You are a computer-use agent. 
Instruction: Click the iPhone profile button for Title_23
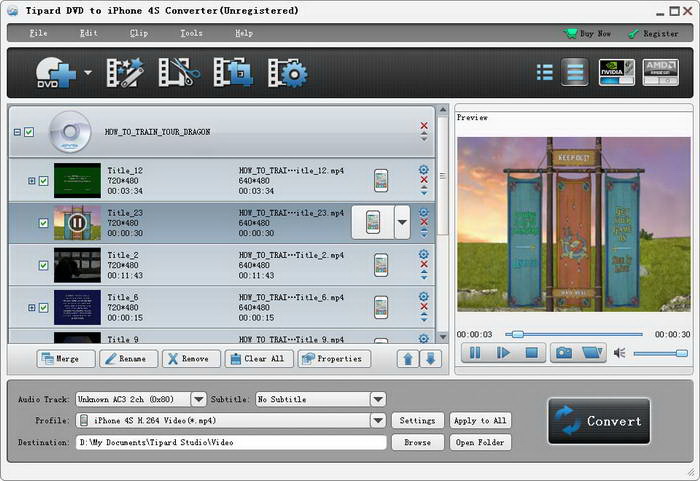(373, 222)
